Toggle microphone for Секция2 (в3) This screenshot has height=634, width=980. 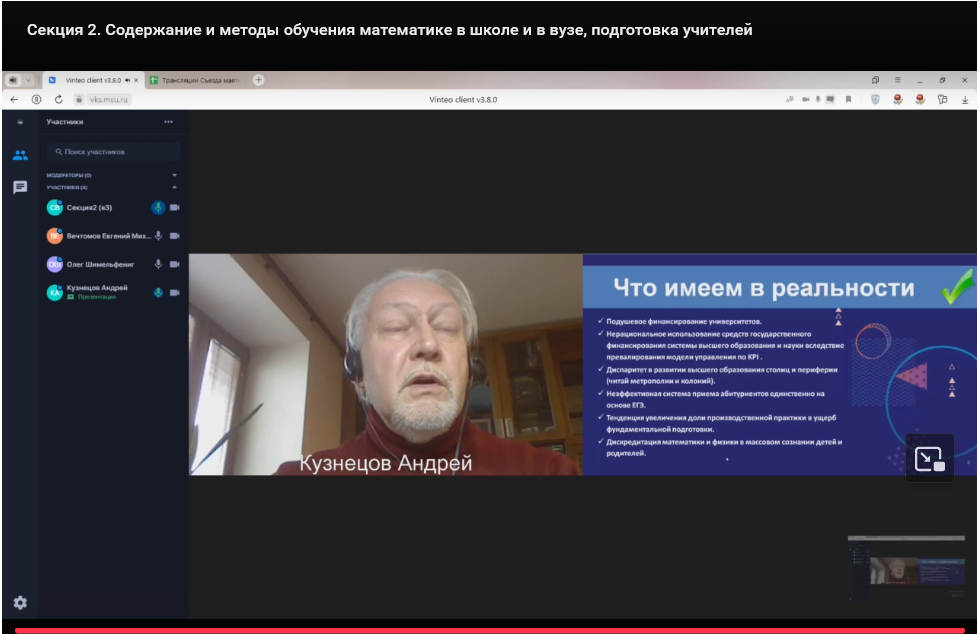point(158,207)
